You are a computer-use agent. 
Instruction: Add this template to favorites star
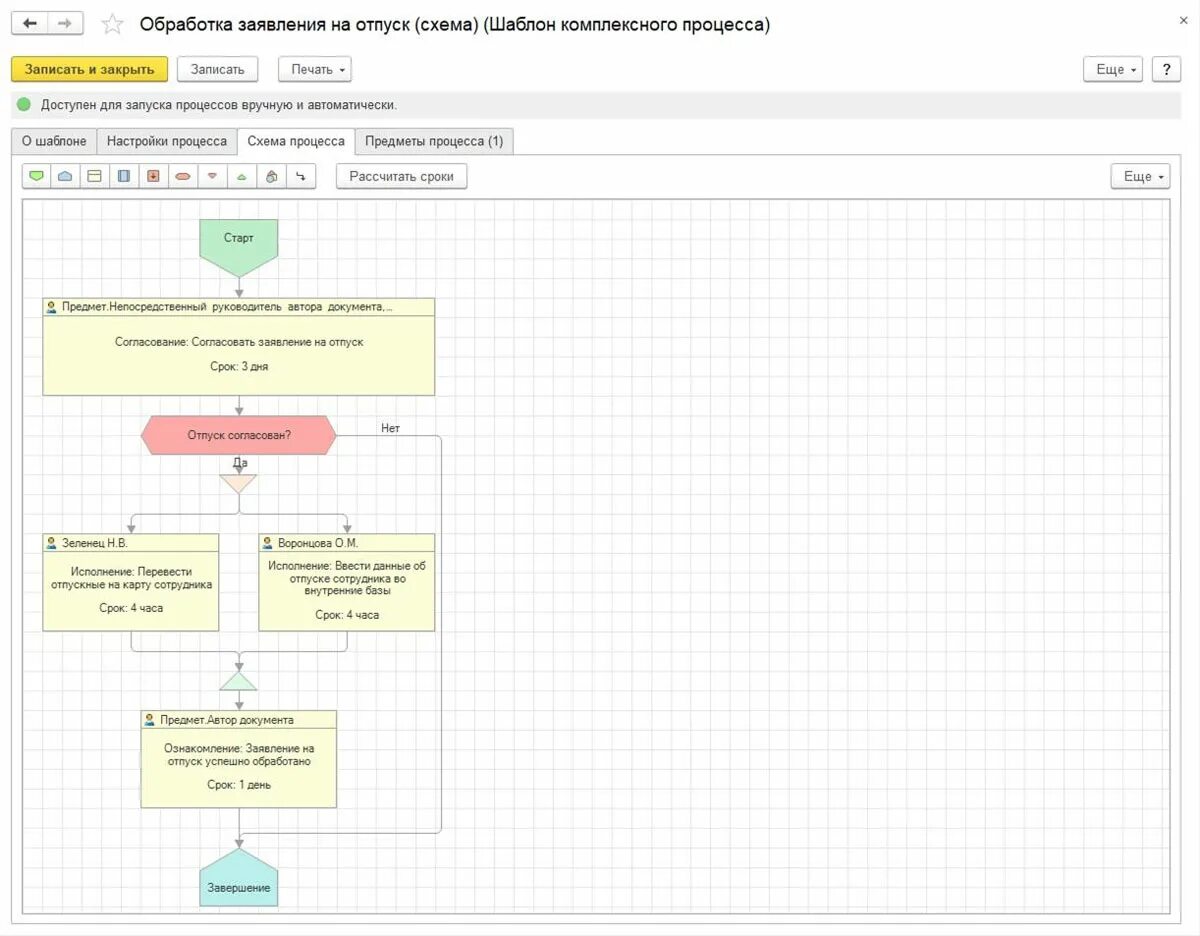(x=113, y=24)
